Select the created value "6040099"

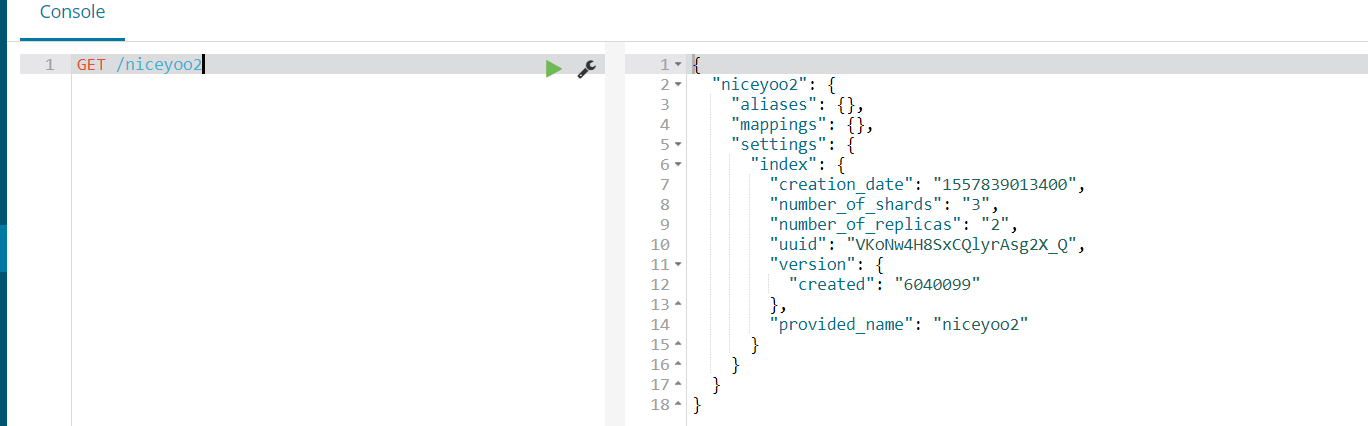pos(937,285)
